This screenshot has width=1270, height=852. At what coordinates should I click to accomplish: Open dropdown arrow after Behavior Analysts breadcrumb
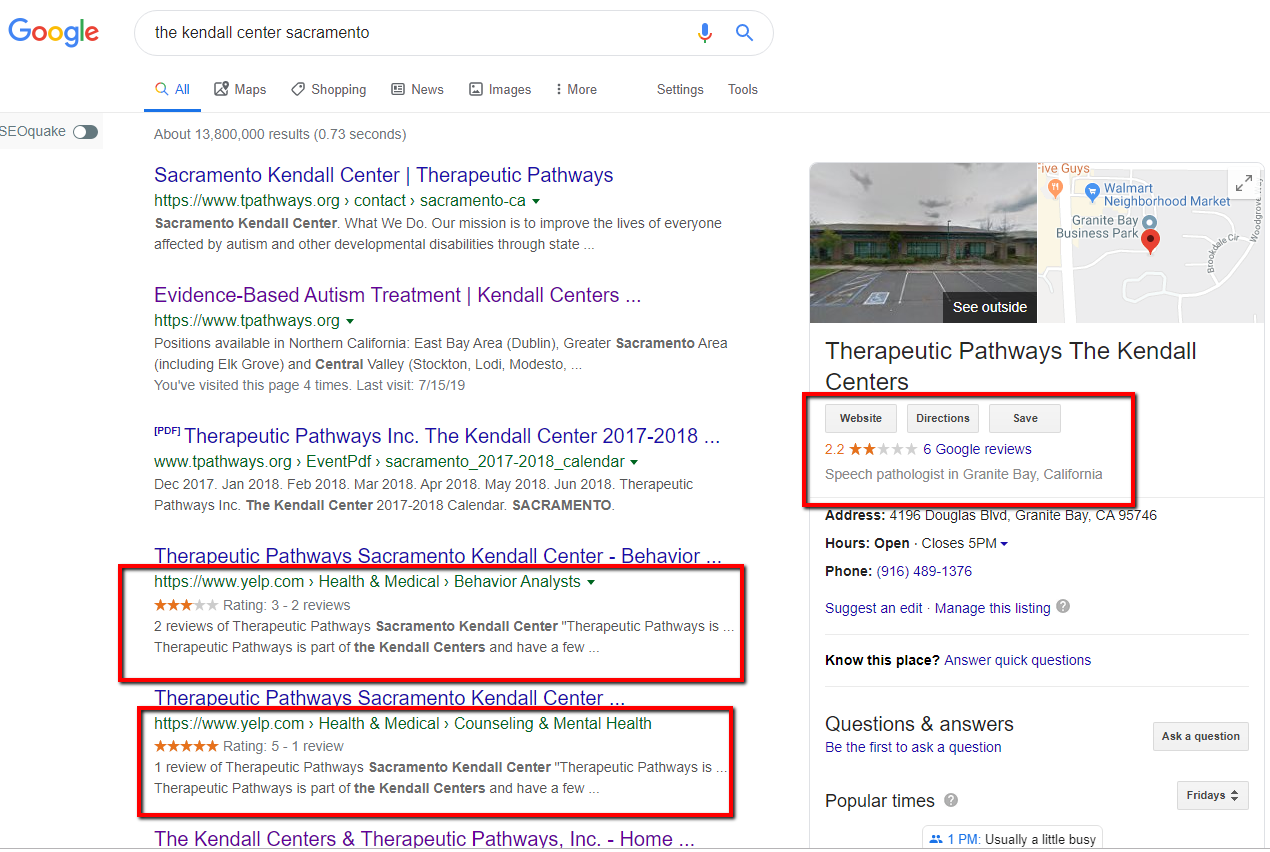591,582
